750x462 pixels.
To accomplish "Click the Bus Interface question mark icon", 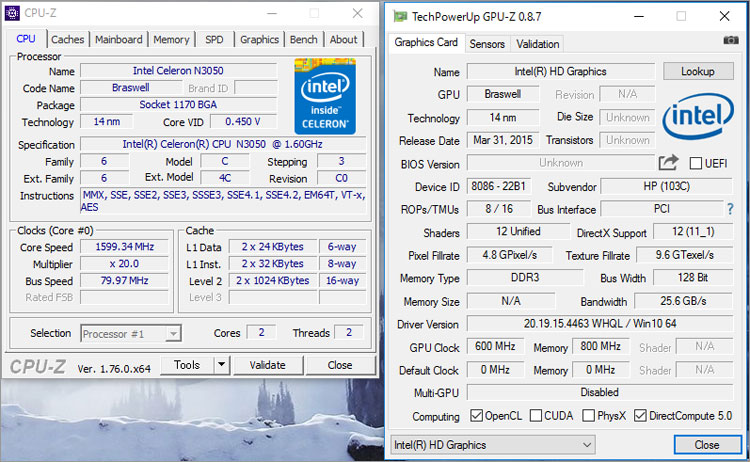I will pos(730,209).
